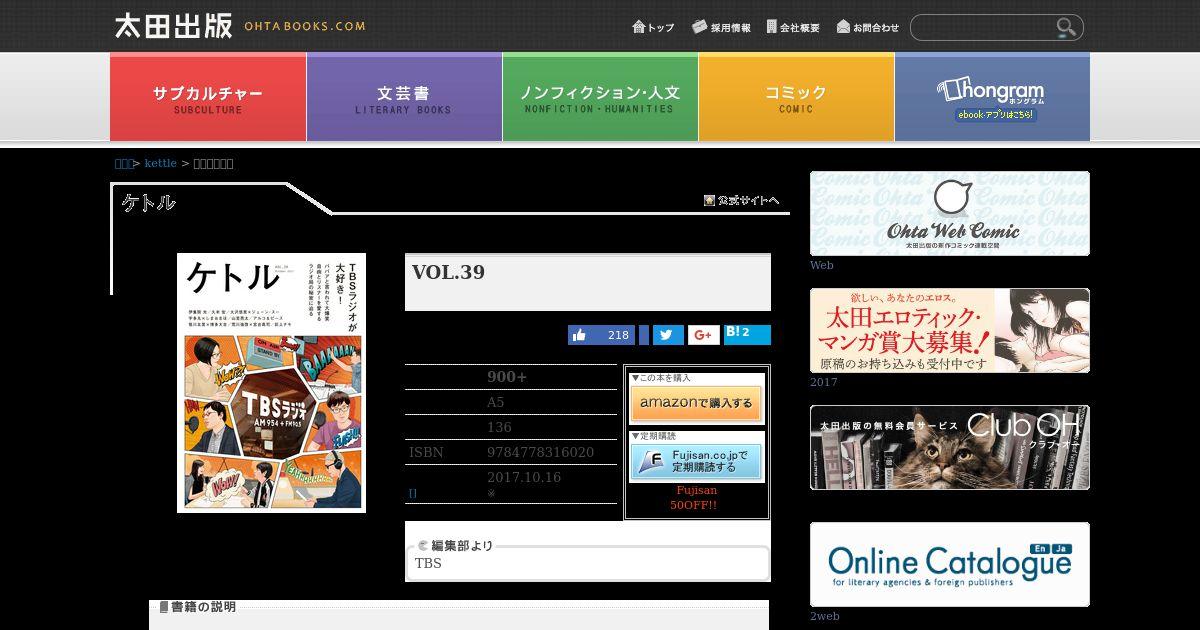The height and width of the screenshot is (630, 1200).
Task: Open お問合わせ contact page
Action: click(x=868, y=27)
